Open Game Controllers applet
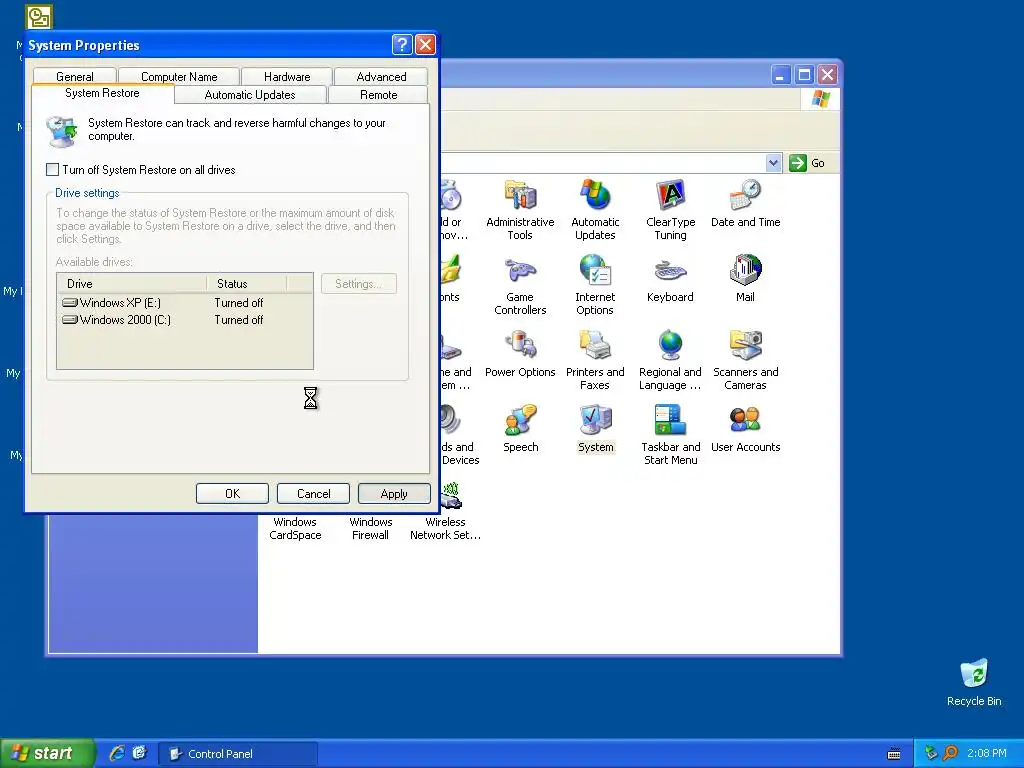 (x=520, y=285)
